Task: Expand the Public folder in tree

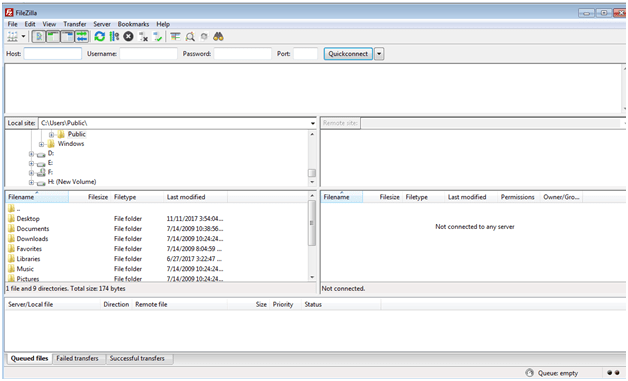Action: (51, 134)
